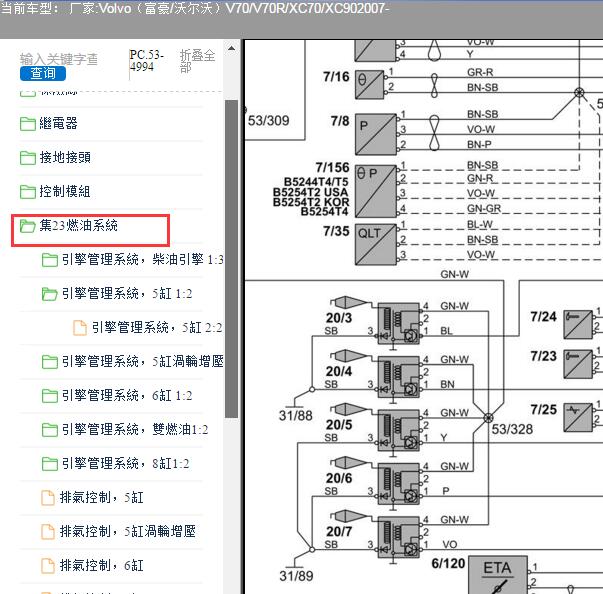Click folder icon next to 引擎管理系統，柴油引擎
The width and height of the screenshot is (603, 594).
[50, 260]
